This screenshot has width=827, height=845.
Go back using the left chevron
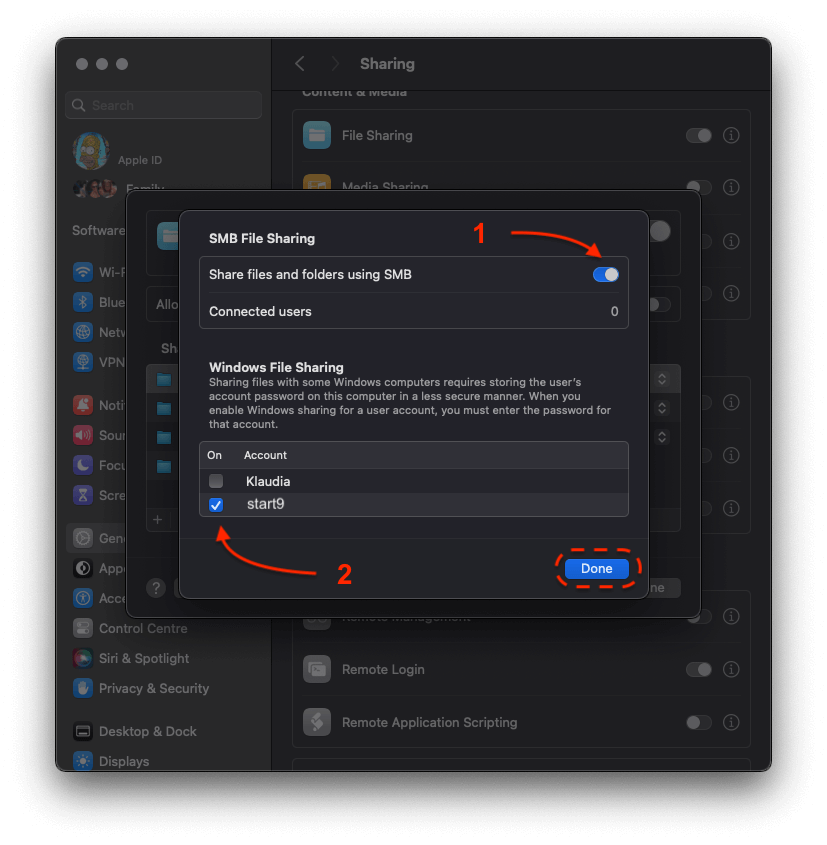299,64
